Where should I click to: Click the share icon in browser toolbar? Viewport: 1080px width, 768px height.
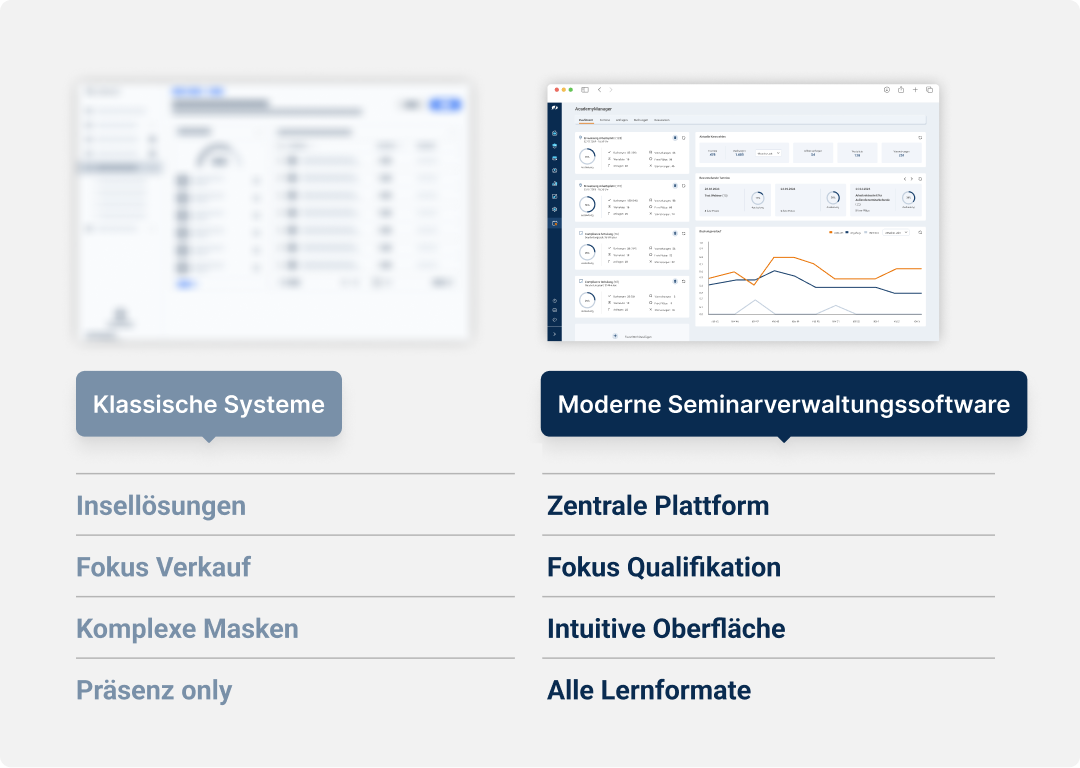pos(900,90)
